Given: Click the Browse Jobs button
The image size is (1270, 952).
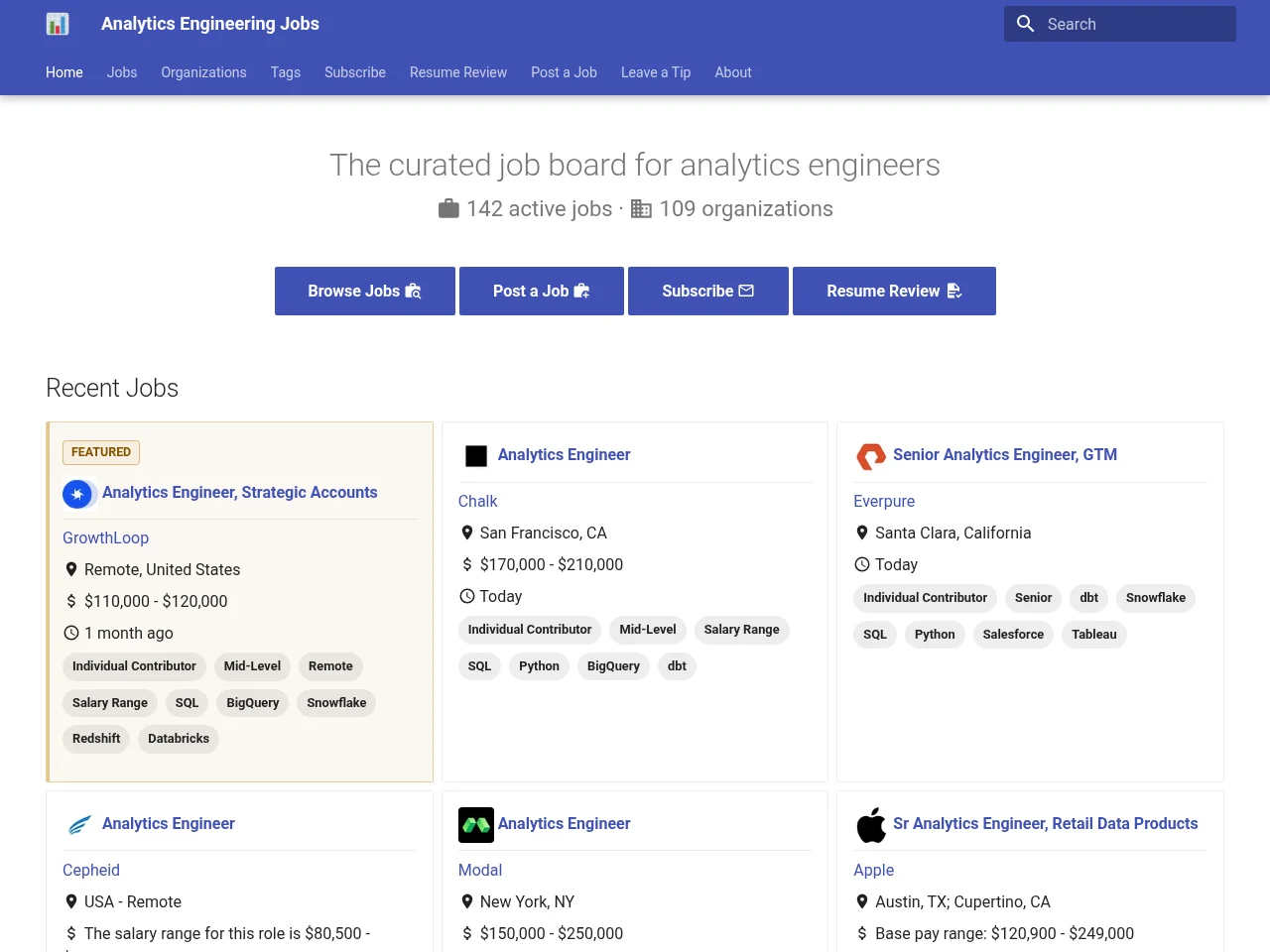Looking at the screenshot, I should point(365,291).
